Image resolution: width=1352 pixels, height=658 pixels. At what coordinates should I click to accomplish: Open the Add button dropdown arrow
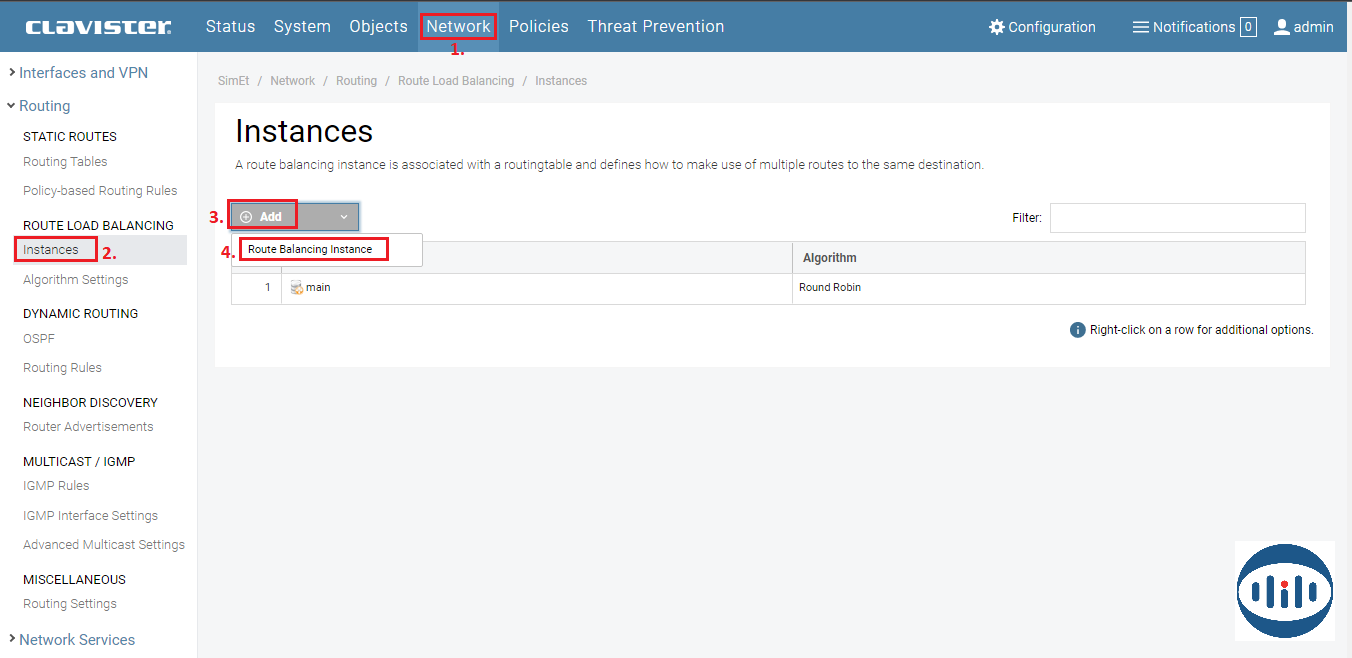[x=343, y=217]
